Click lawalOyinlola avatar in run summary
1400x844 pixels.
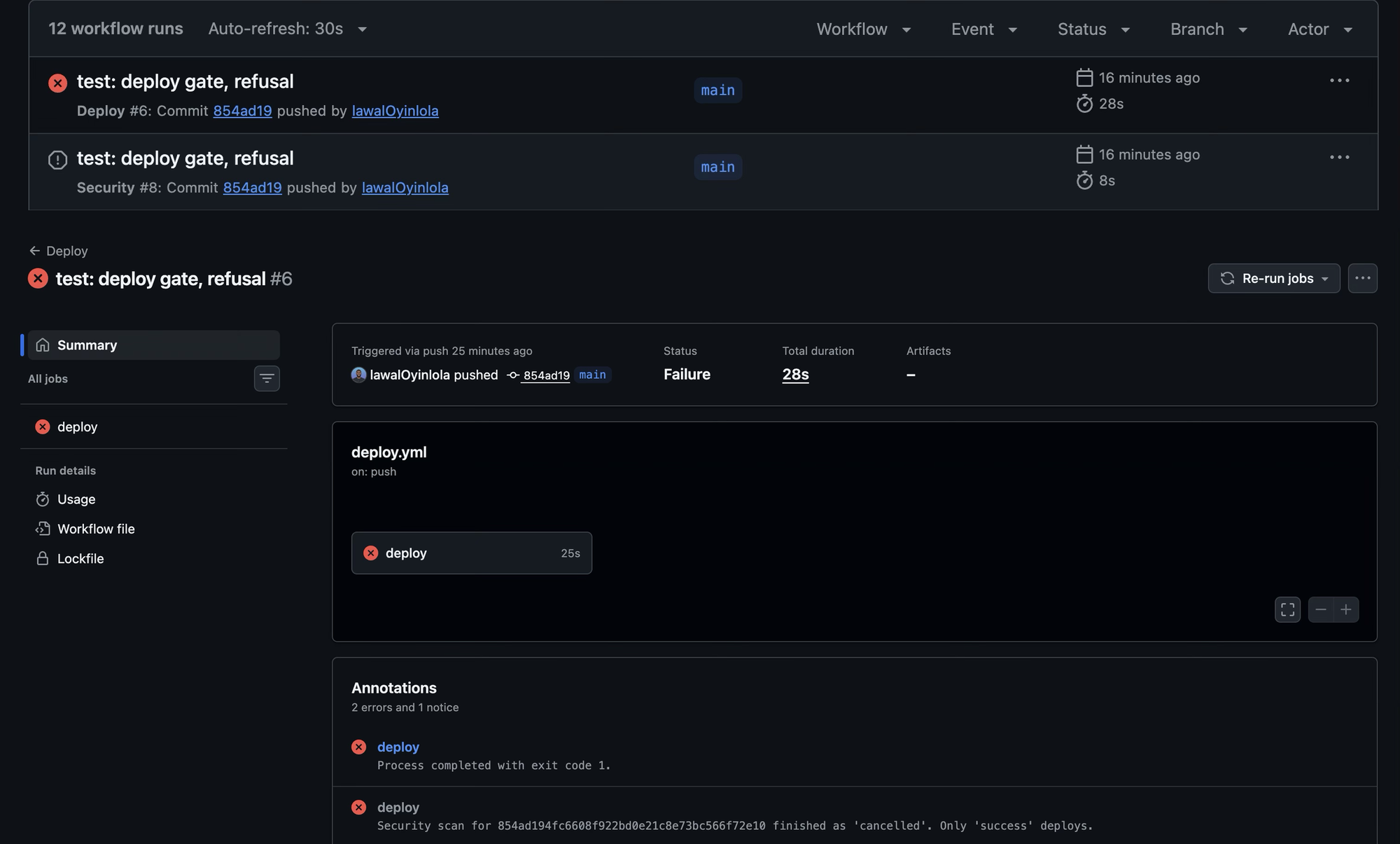click(358, 375)
